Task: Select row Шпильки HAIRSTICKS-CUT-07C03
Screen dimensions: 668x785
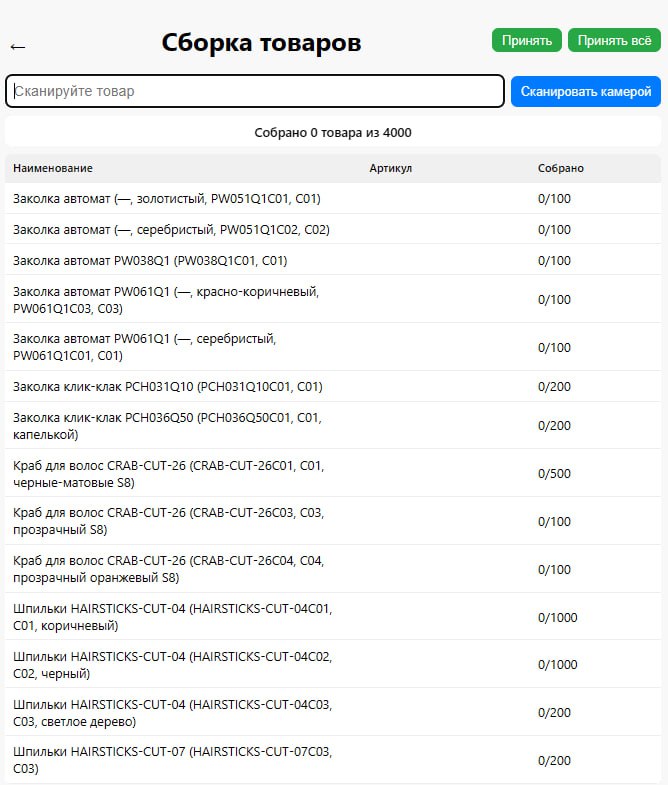Action: pos(333,760)
